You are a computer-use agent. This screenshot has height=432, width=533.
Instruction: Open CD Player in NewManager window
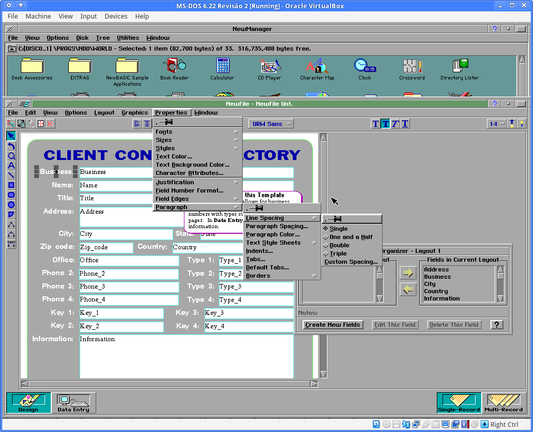[269, 69]
